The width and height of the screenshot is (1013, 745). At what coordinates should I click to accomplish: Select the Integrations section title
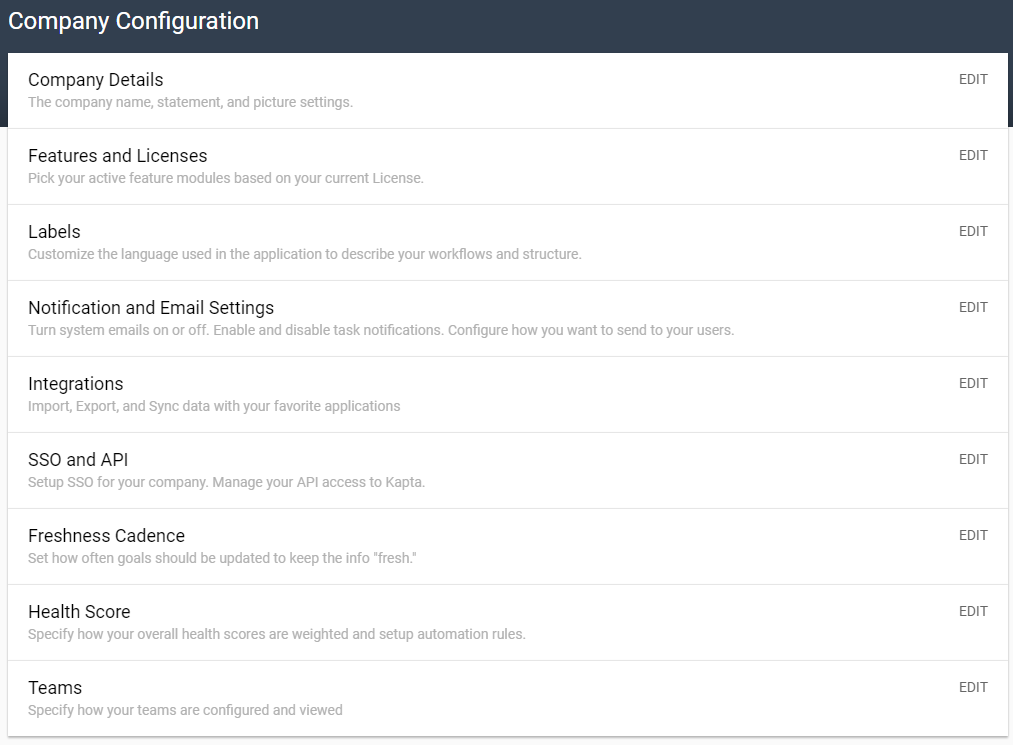click(75, 384)
